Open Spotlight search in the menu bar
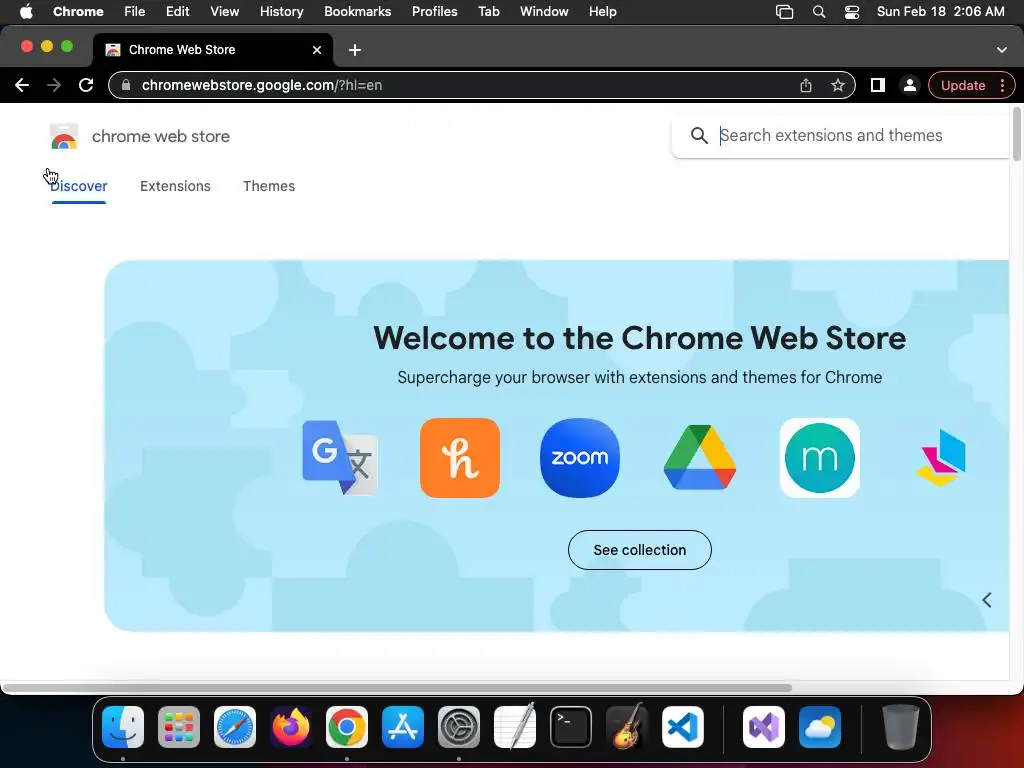This screenshot has width=1024, height=768. [818, 12]
